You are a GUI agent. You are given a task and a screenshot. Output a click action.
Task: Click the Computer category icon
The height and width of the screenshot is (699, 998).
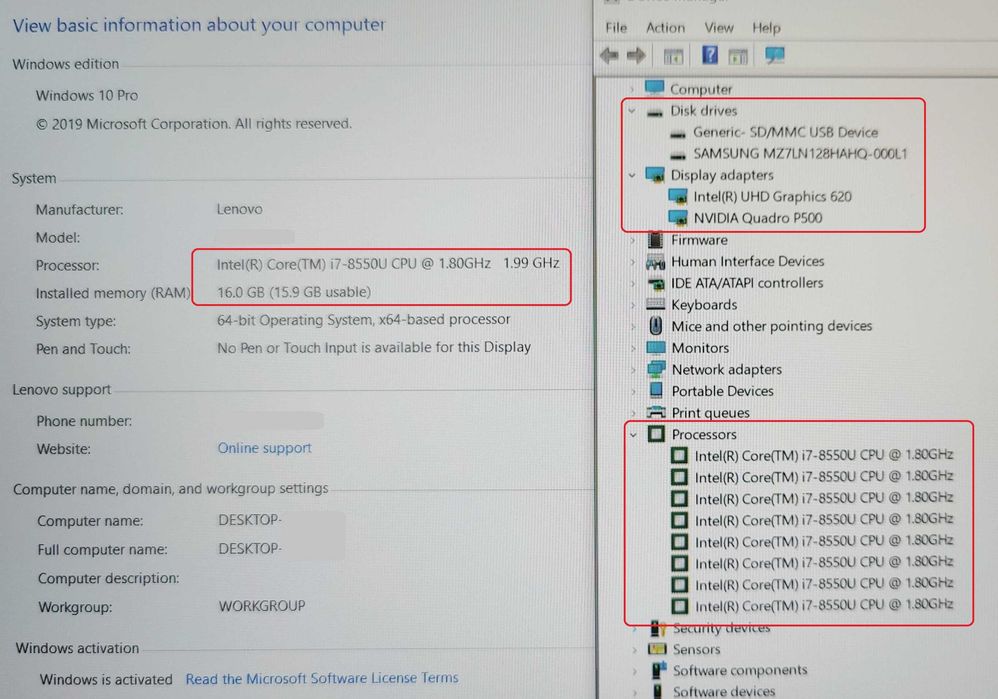pos(654,88)
